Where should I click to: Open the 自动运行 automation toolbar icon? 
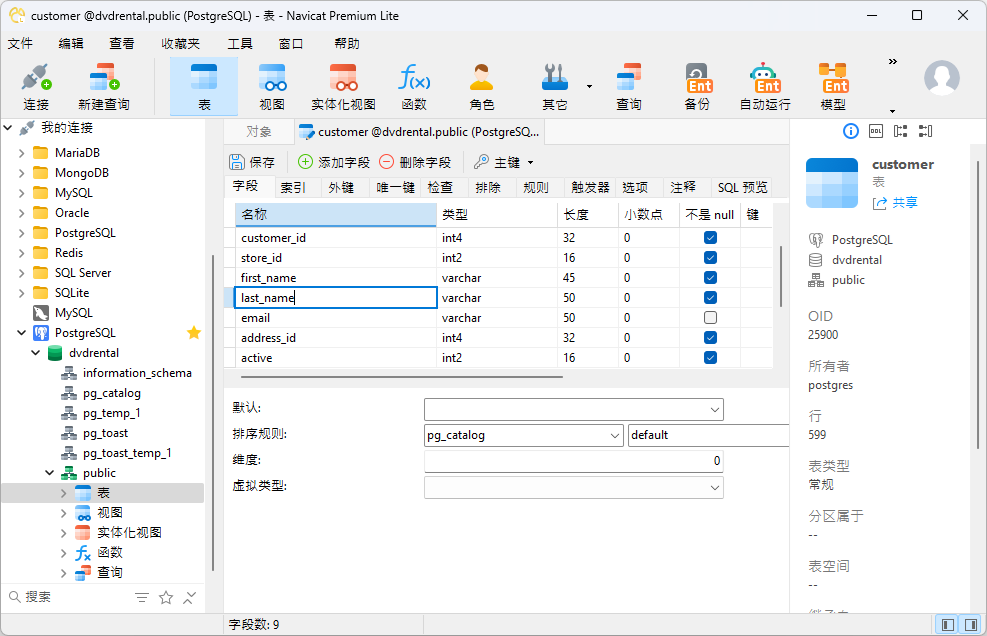[x=765, y=87]
